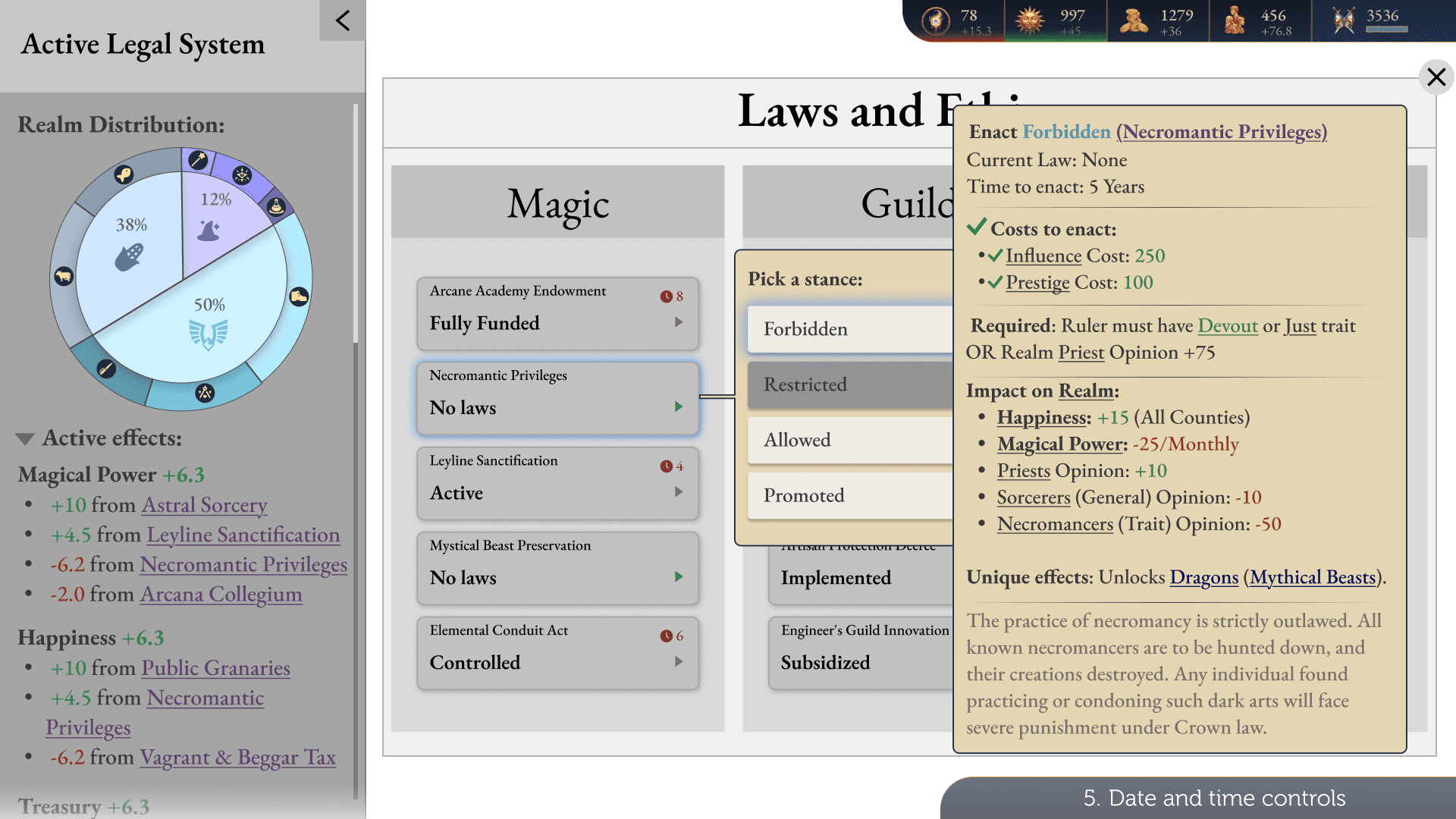1456x819 pixels.
Task: Click the hand saw icon on ring
Action: (106, 369)
